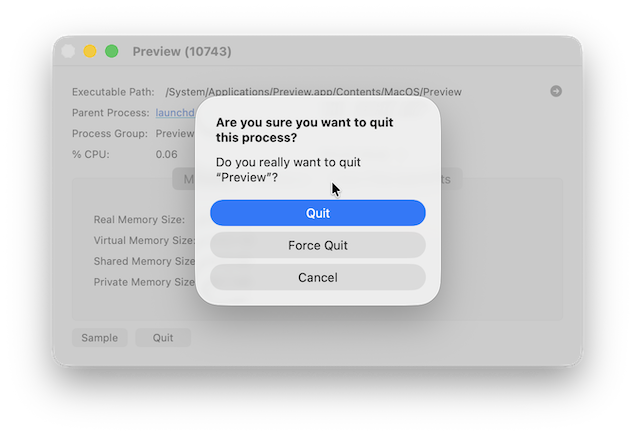Click the "Are you sure" dialog heading
This screenshot has height=436, width=635.
click(304, 130)
